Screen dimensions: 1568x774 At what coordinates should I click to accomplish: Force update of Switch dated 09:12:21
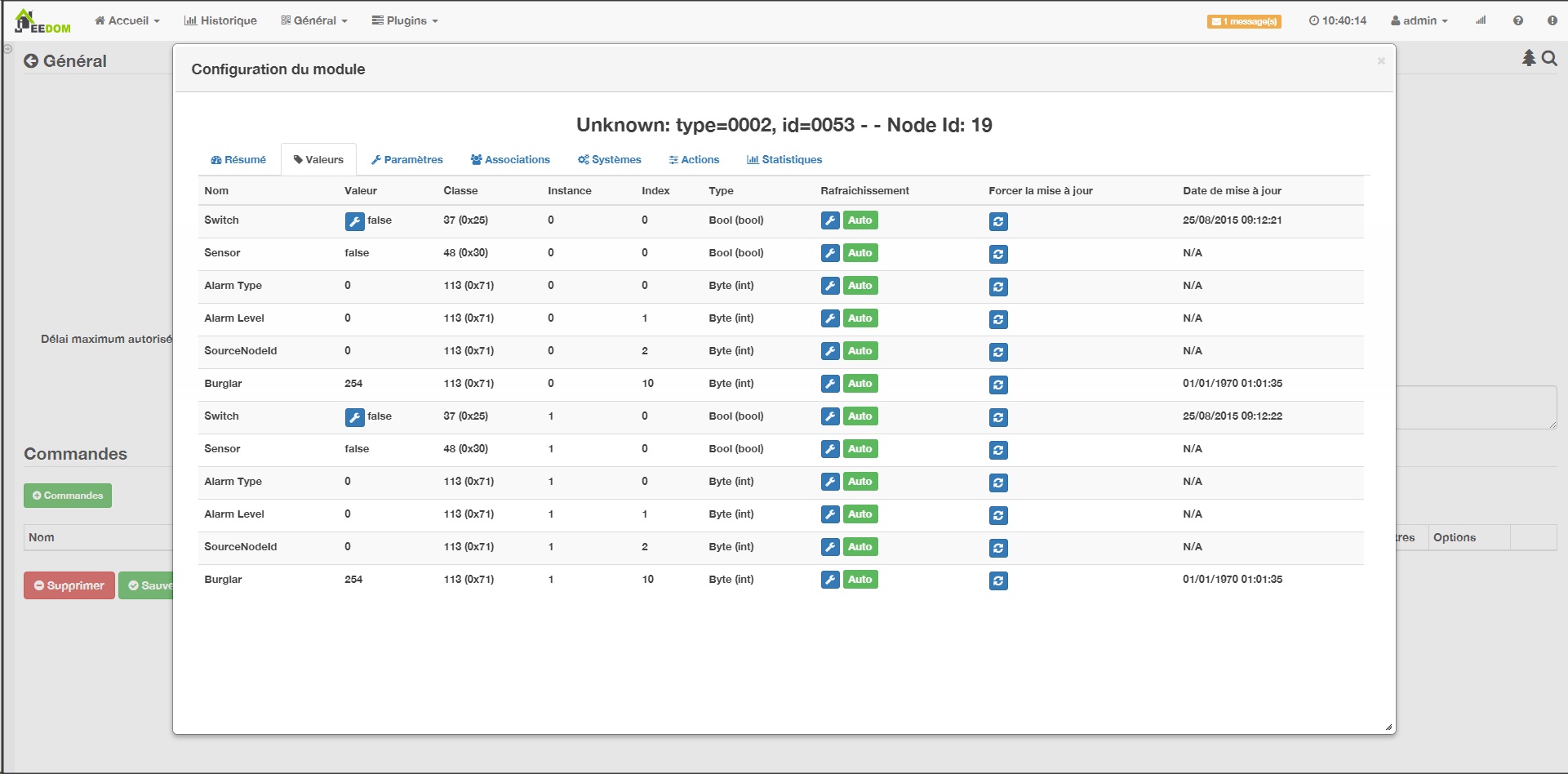point(998,221)
